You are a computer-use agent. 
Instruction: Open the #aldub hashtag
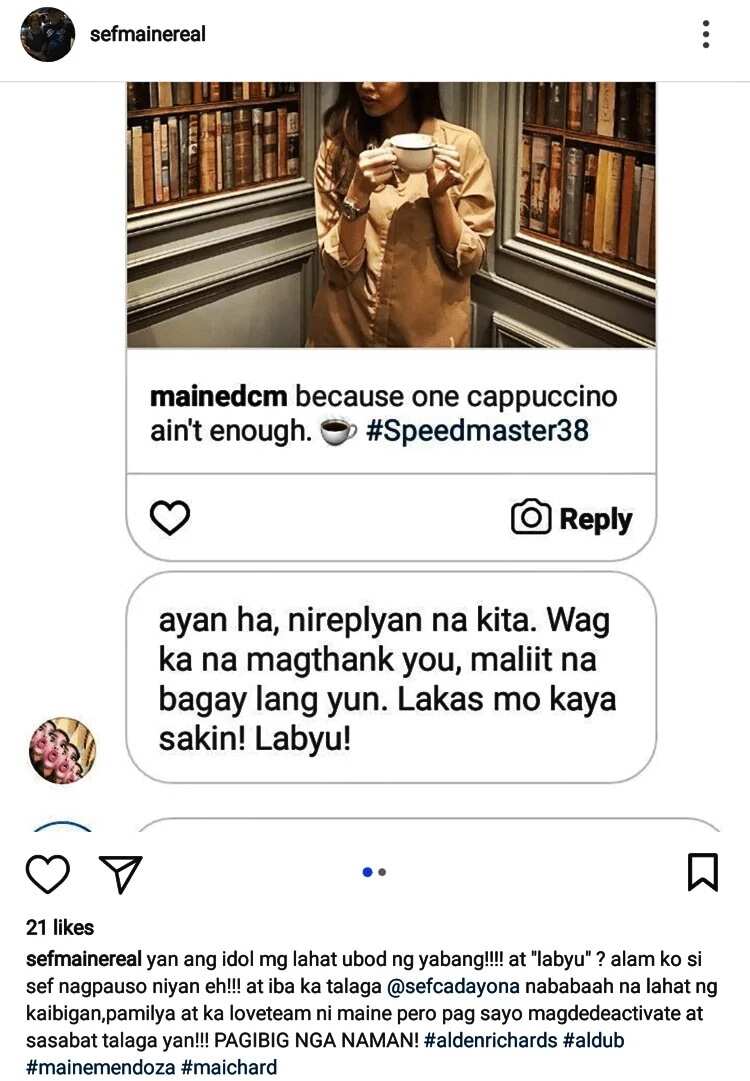(594, 1040)
